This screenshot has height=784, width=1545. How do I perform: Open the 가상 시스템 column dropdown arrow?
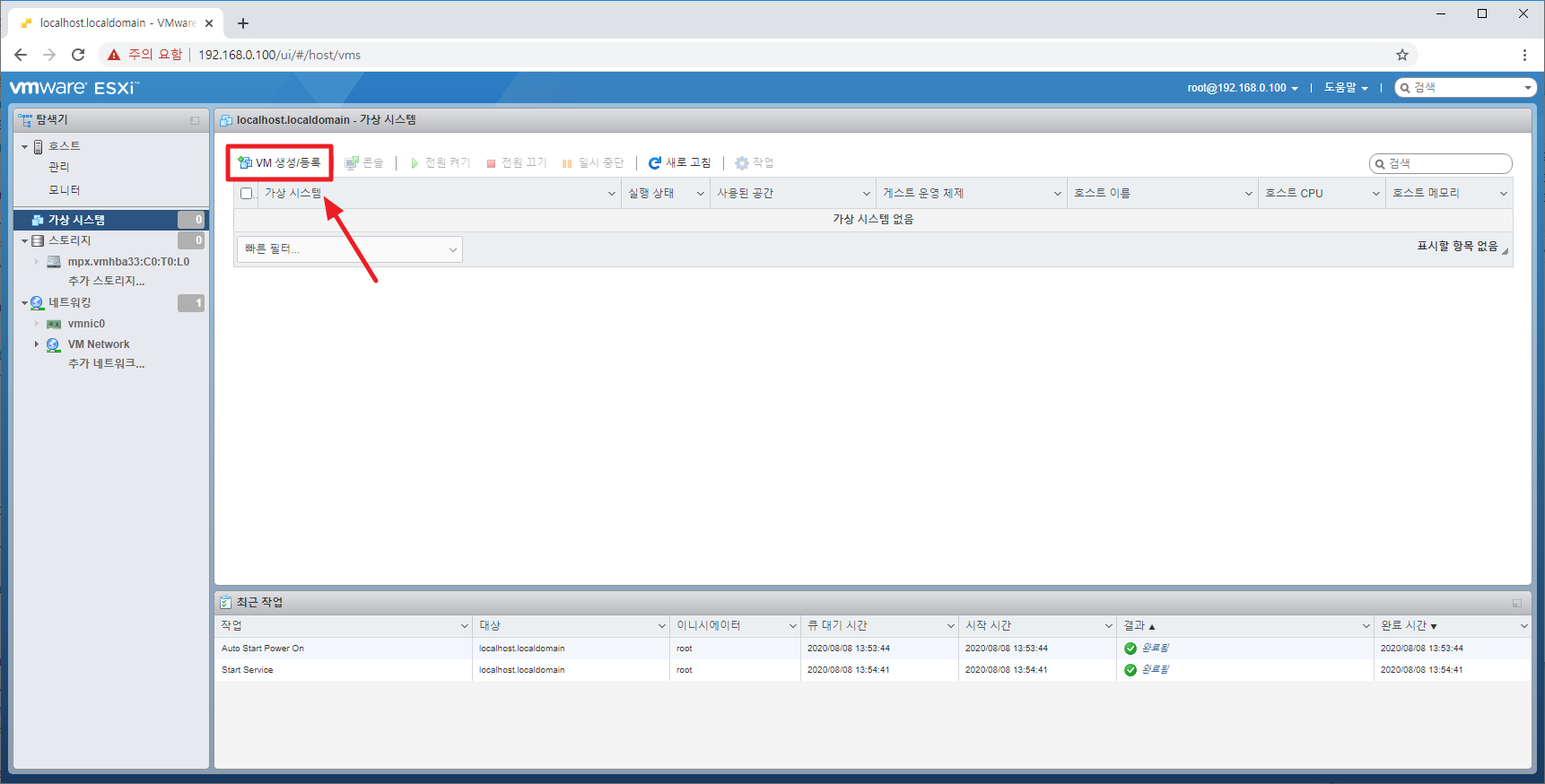pyautogui.click(x=612, y=194)
